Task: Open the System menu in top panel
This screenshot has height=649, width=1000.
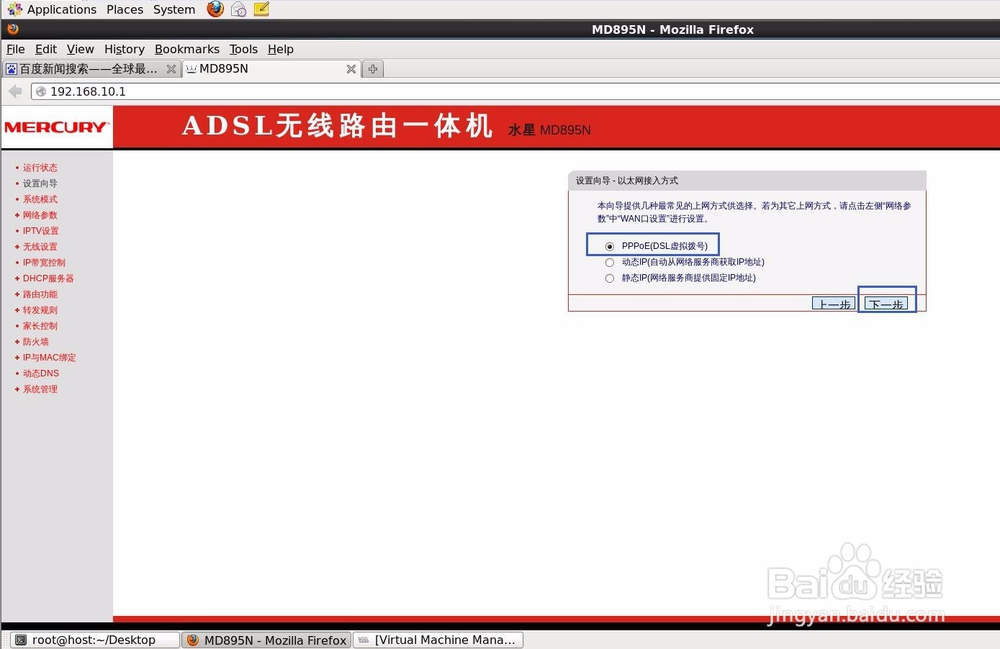Action: tap(173, 10)
